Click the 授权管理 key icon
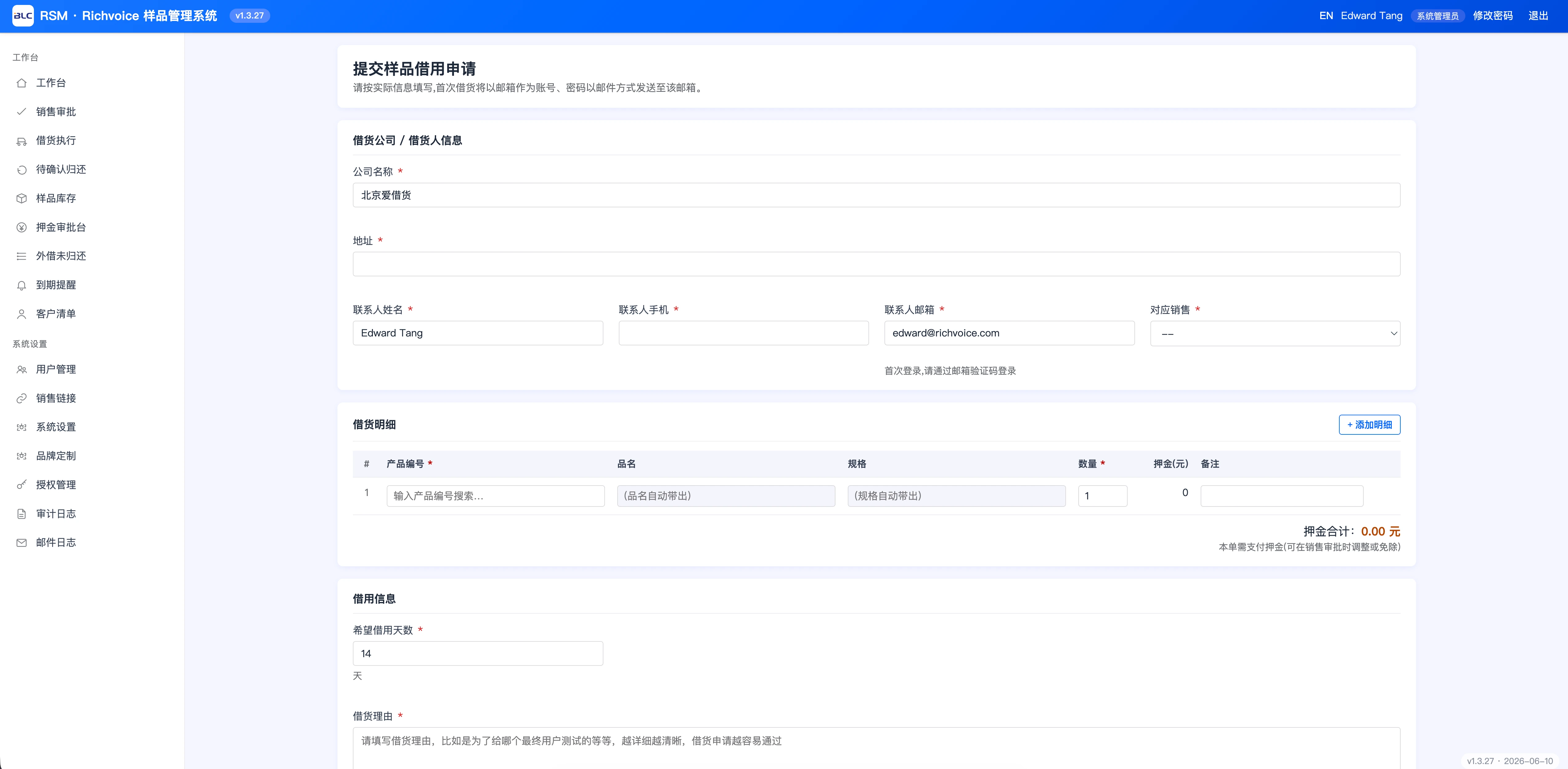This screenshot has width=1568, height=769. [21, 485]
